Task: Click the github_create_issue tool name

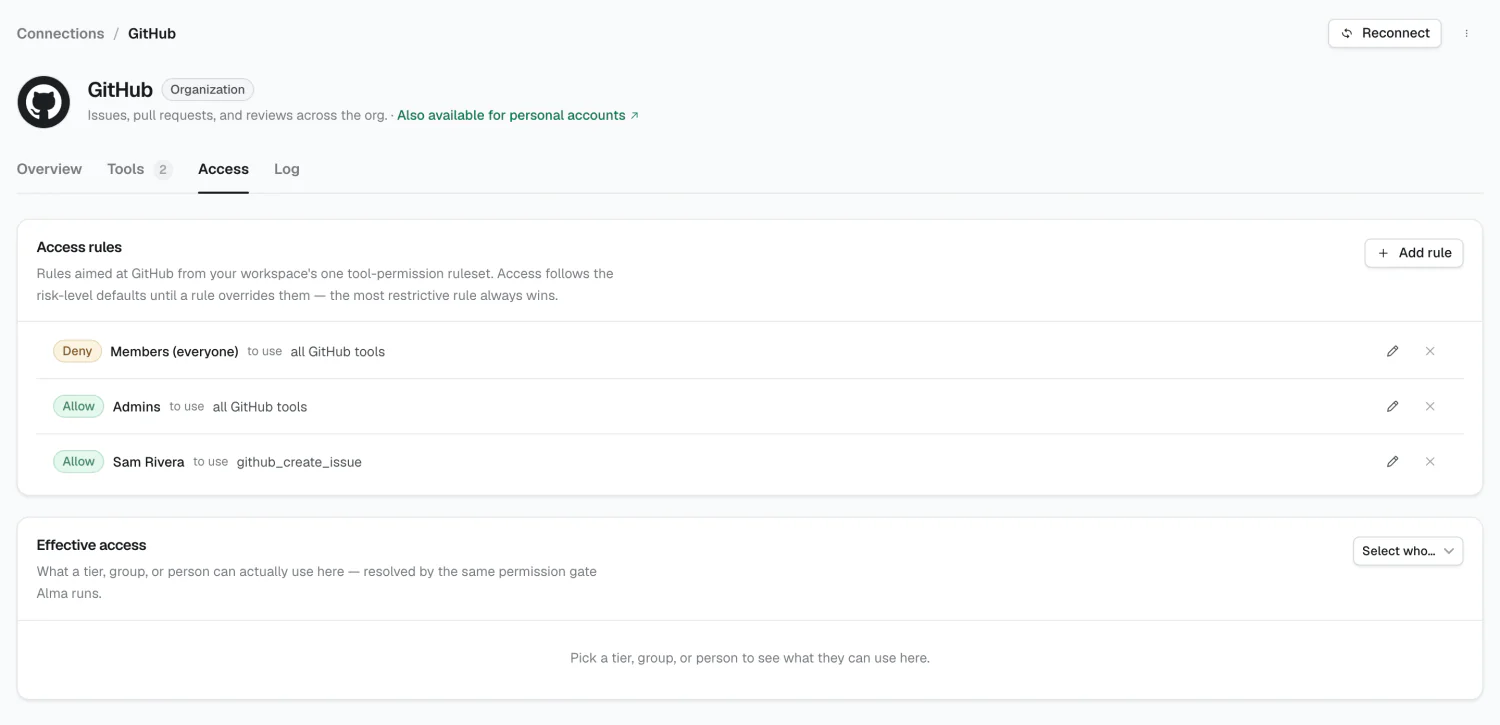Action: coord(299,462)
